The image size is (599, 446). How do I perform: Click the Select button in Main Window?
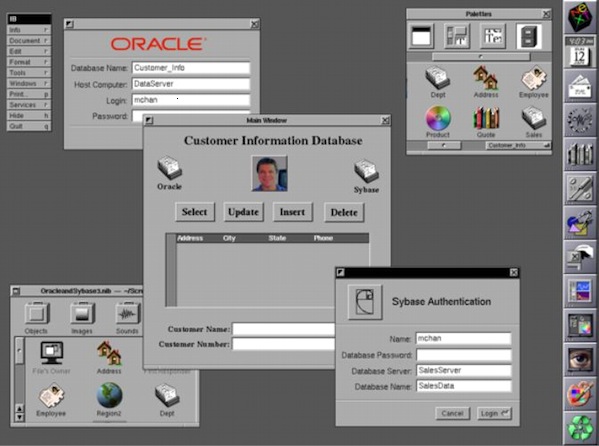[x=195, y=212]
